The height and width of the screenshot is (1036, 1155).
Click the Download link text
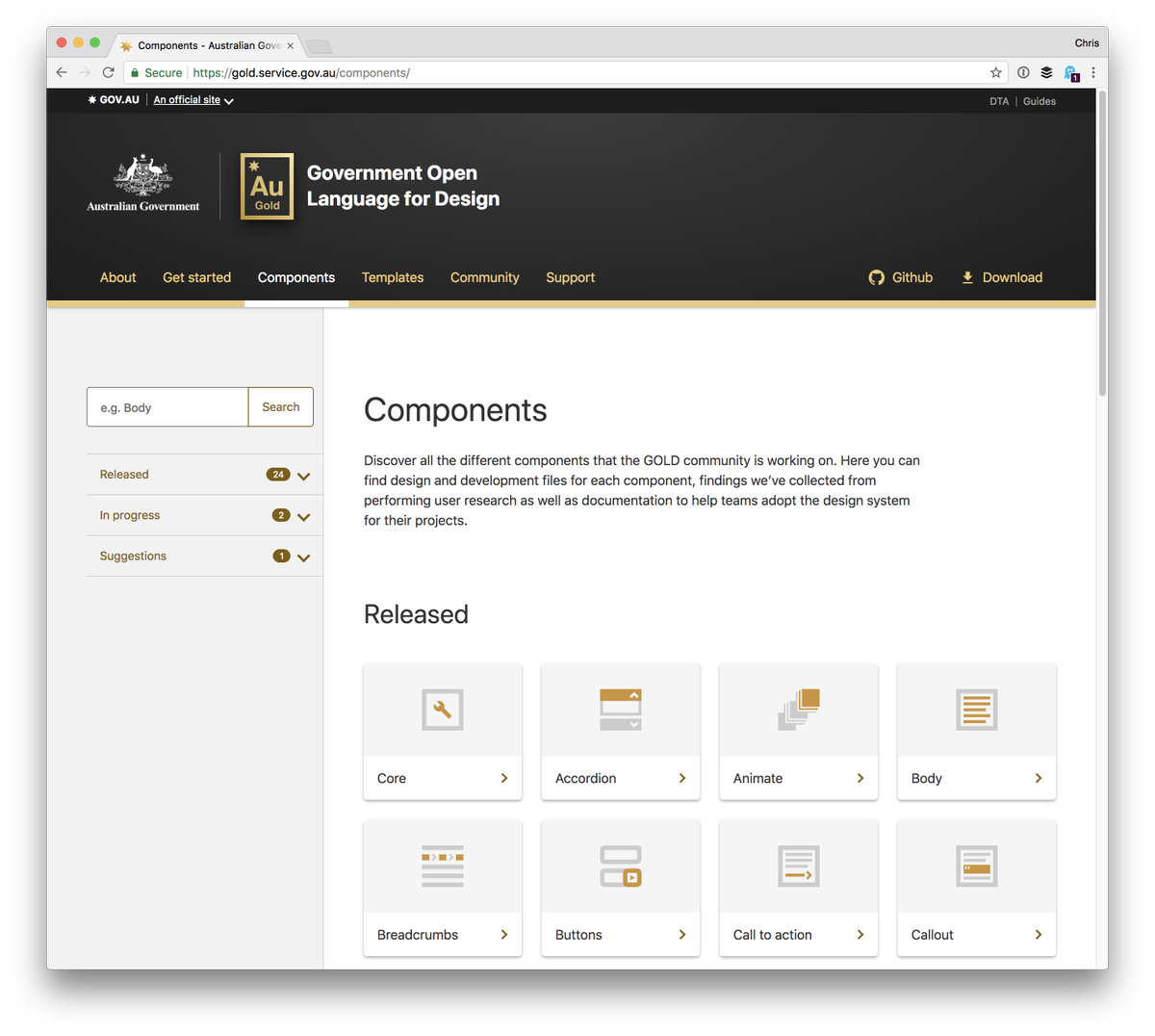[x=1013, y=277]
